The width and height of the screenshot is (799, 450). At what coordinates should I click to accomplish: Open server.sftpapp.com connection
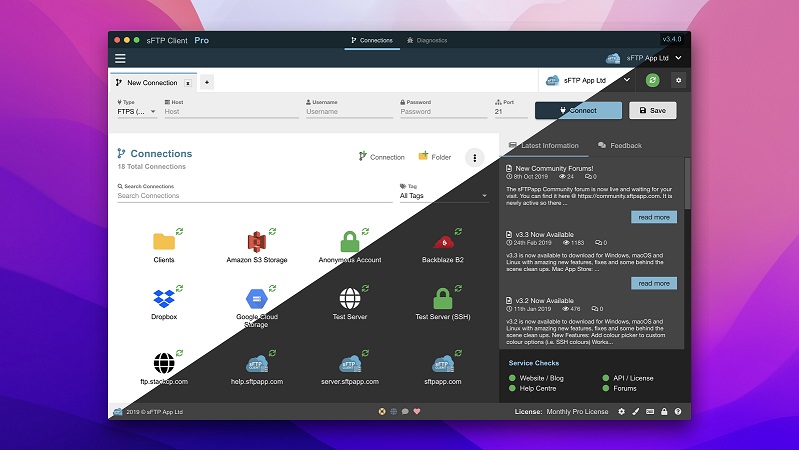click(x=350, y=368)
